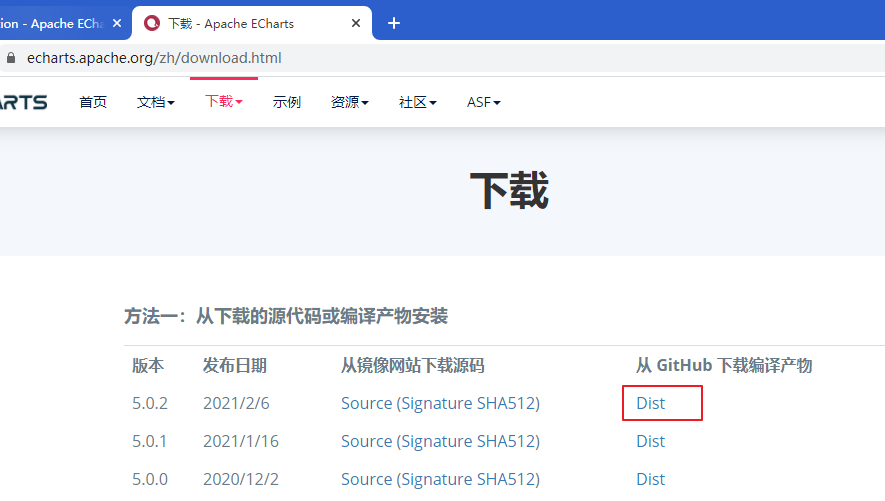This screenshot has height=501, width=885.
Task: Click the 下载 page title
Action: tap(509, 190)
